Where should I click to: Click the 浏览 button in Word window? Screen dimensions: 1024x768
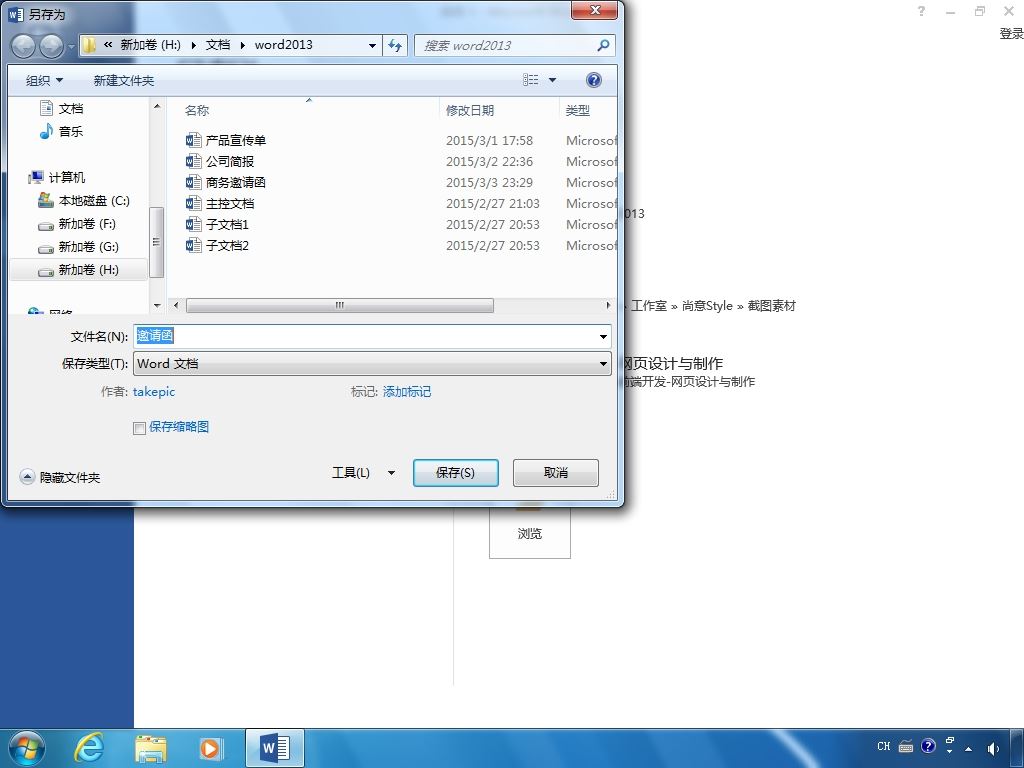click(530, 530)
